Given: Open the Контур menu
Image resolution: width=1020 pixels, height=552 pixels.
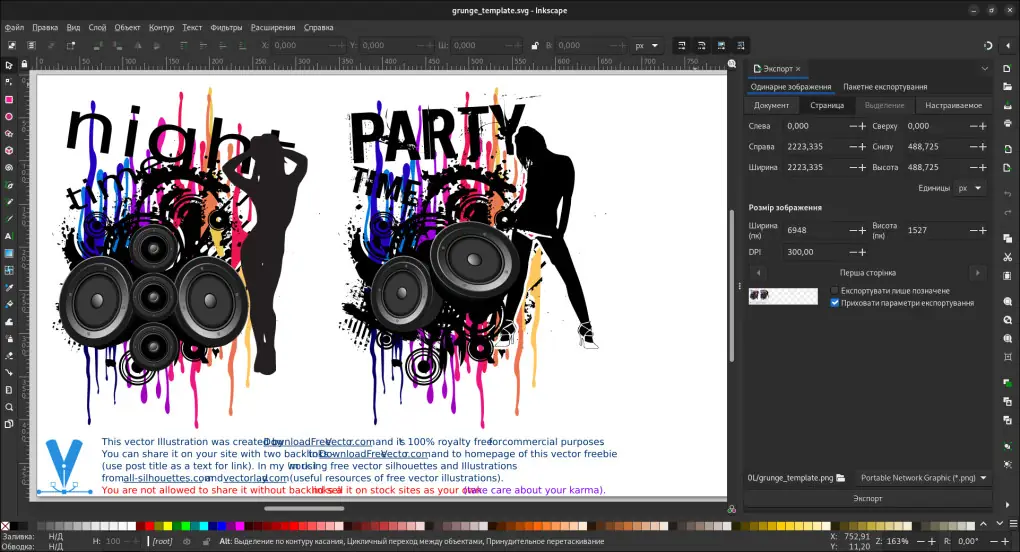Looking at the screenshot, I should click(x=161, y=27).
